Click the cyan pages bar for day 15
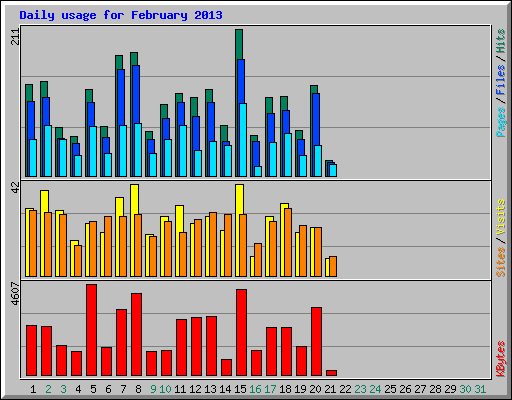The width and height of the screenshot is (512, 400). pos(243,140)
